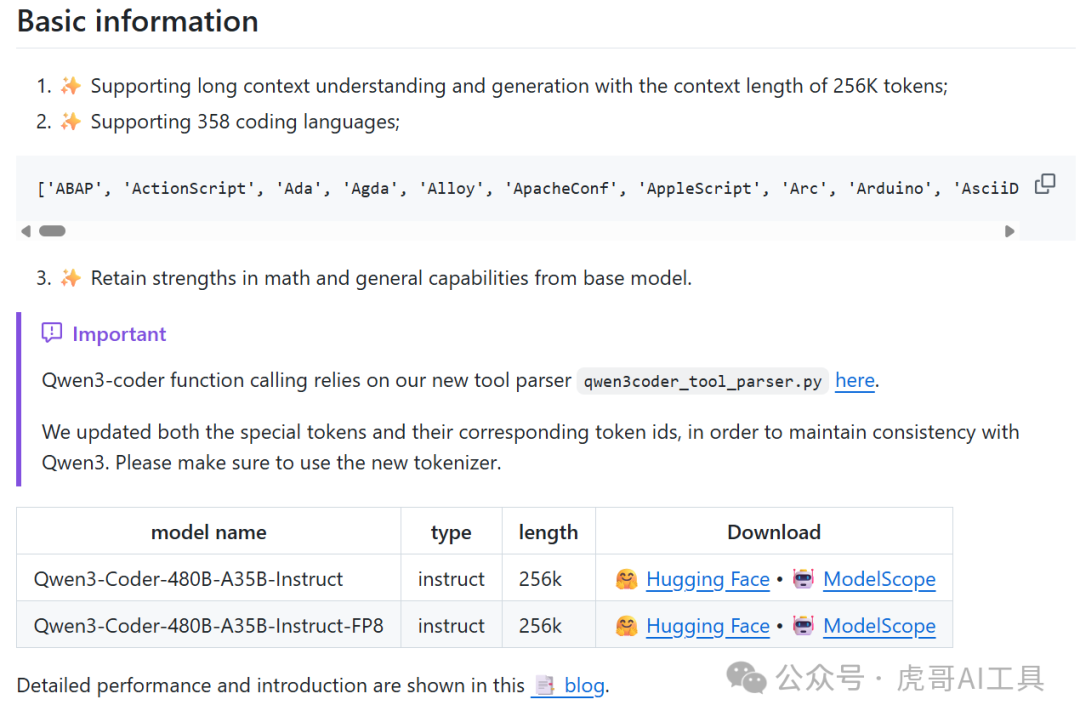Click the 'length' column header
Viewport: 1080px width, 722px height.
548,532
